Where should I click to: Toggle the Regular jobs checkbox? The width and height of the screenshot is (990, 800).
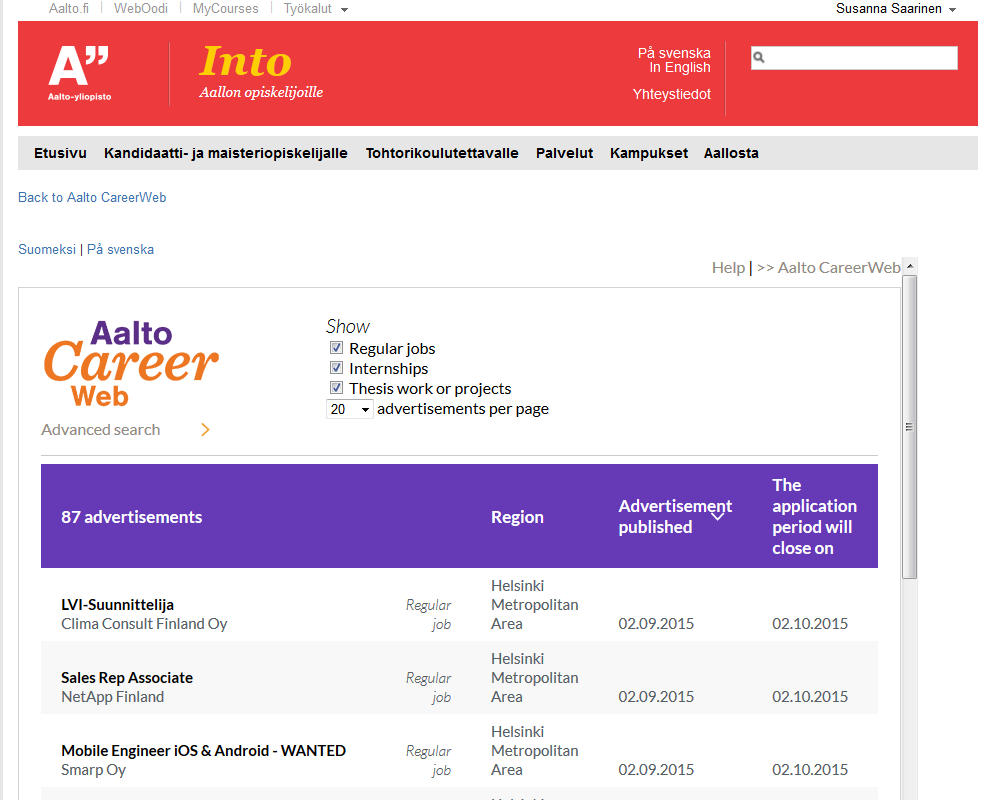337,348
